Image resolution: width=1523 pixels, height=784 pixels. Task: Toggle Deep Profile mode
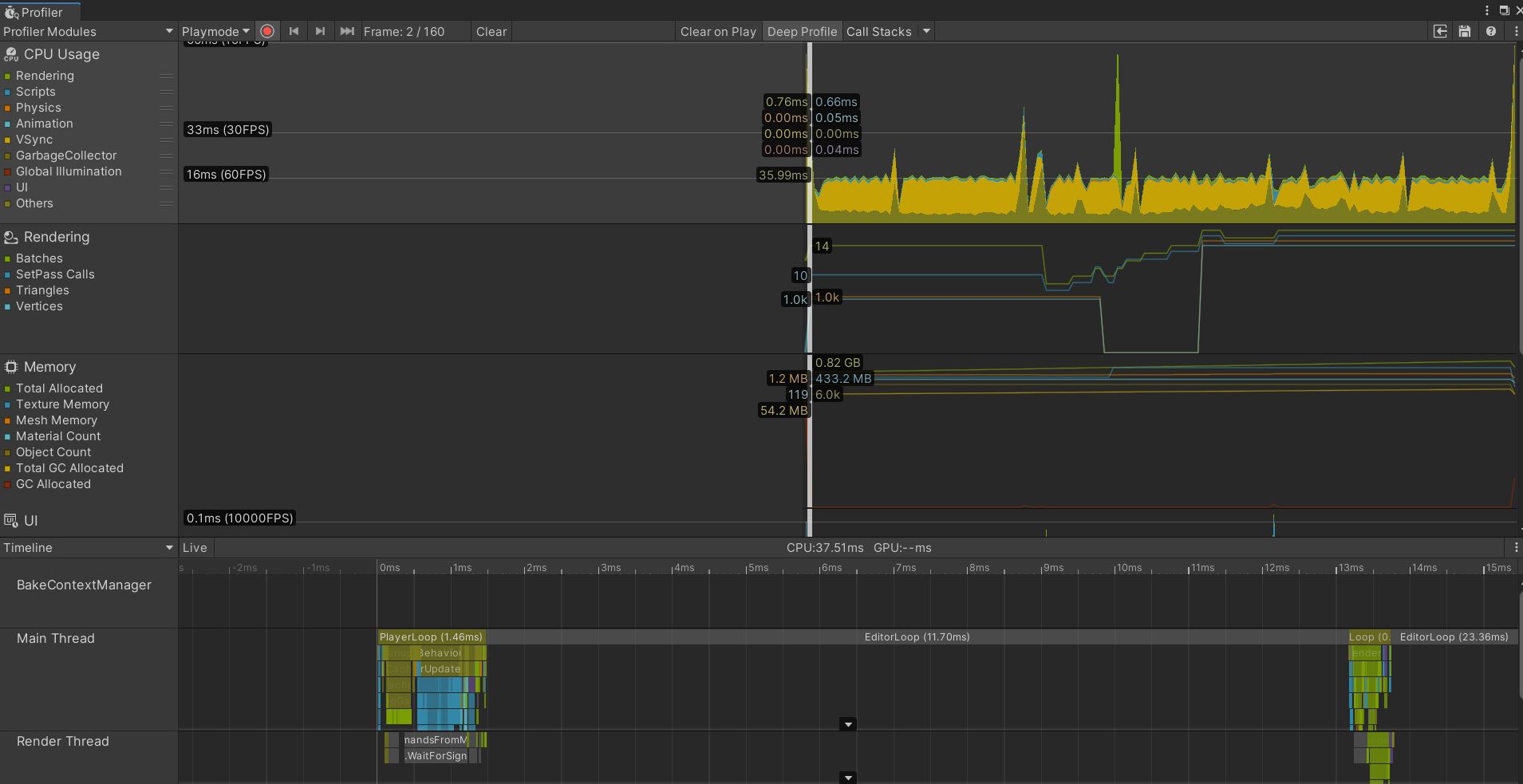pos(802,31)
